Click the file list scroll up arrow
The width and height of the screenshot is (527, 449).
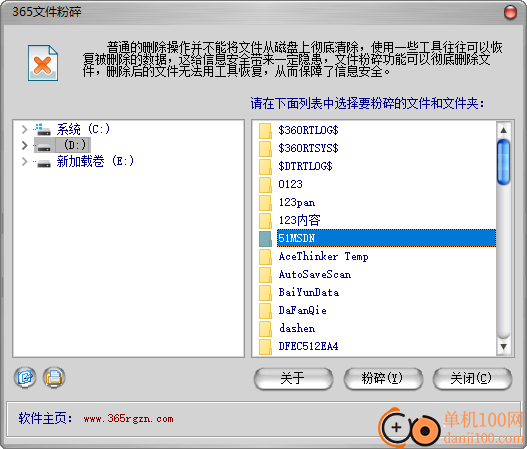503,130
